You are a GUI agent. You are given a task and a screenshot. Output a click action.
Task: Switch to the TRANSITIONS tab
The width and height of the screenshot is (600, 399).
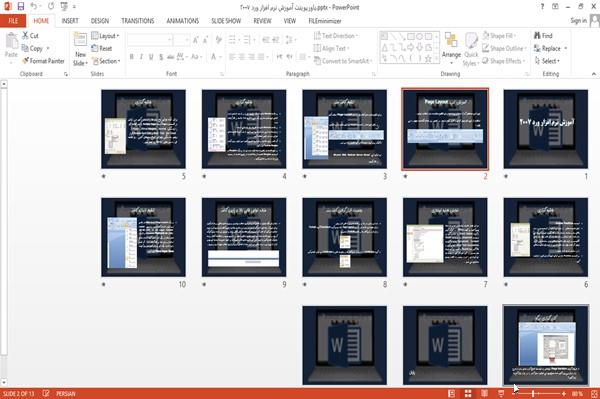tap(138, 21)
